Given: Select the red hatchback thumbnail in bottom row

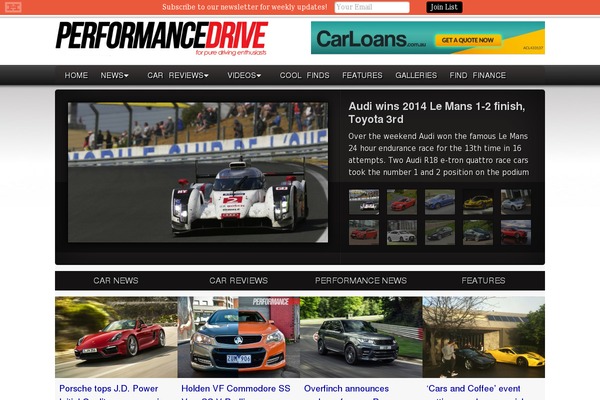Looking at the screenshot, I should [364, 232].
